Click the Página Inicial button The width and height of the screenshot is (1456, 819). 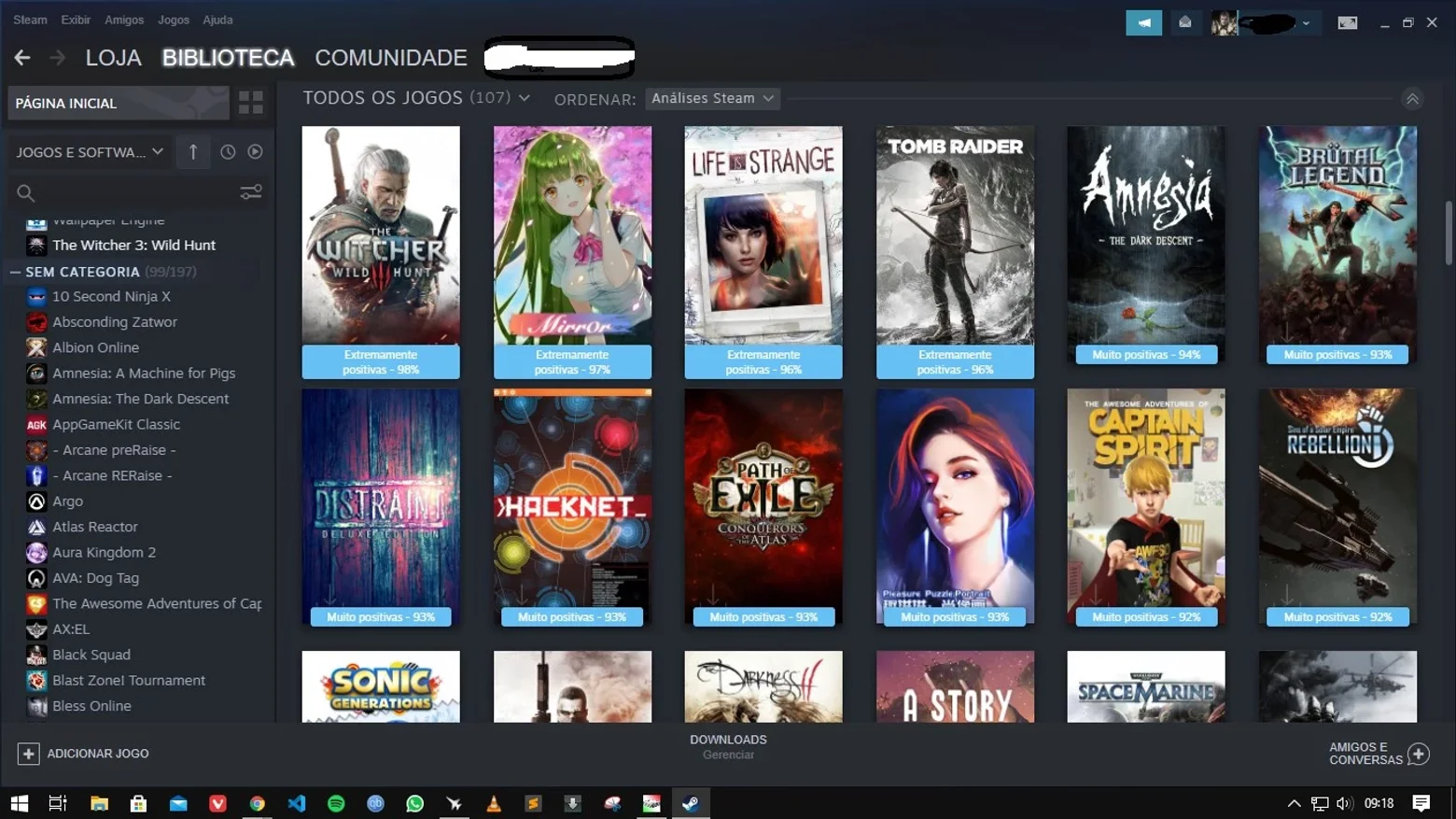pos(119,103)
